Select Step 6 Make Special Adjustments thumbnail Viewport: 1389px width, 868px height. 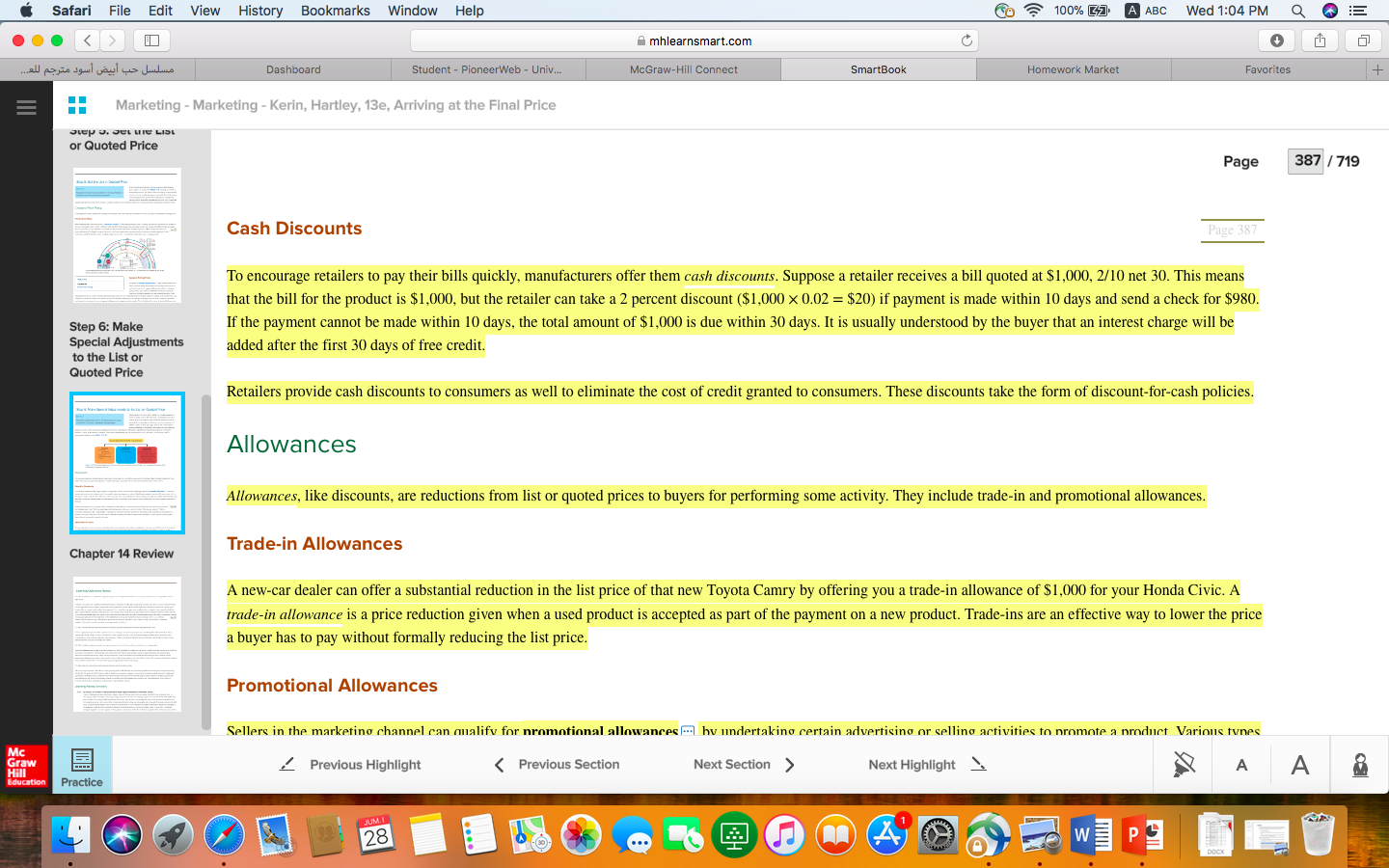click(127, 463)
